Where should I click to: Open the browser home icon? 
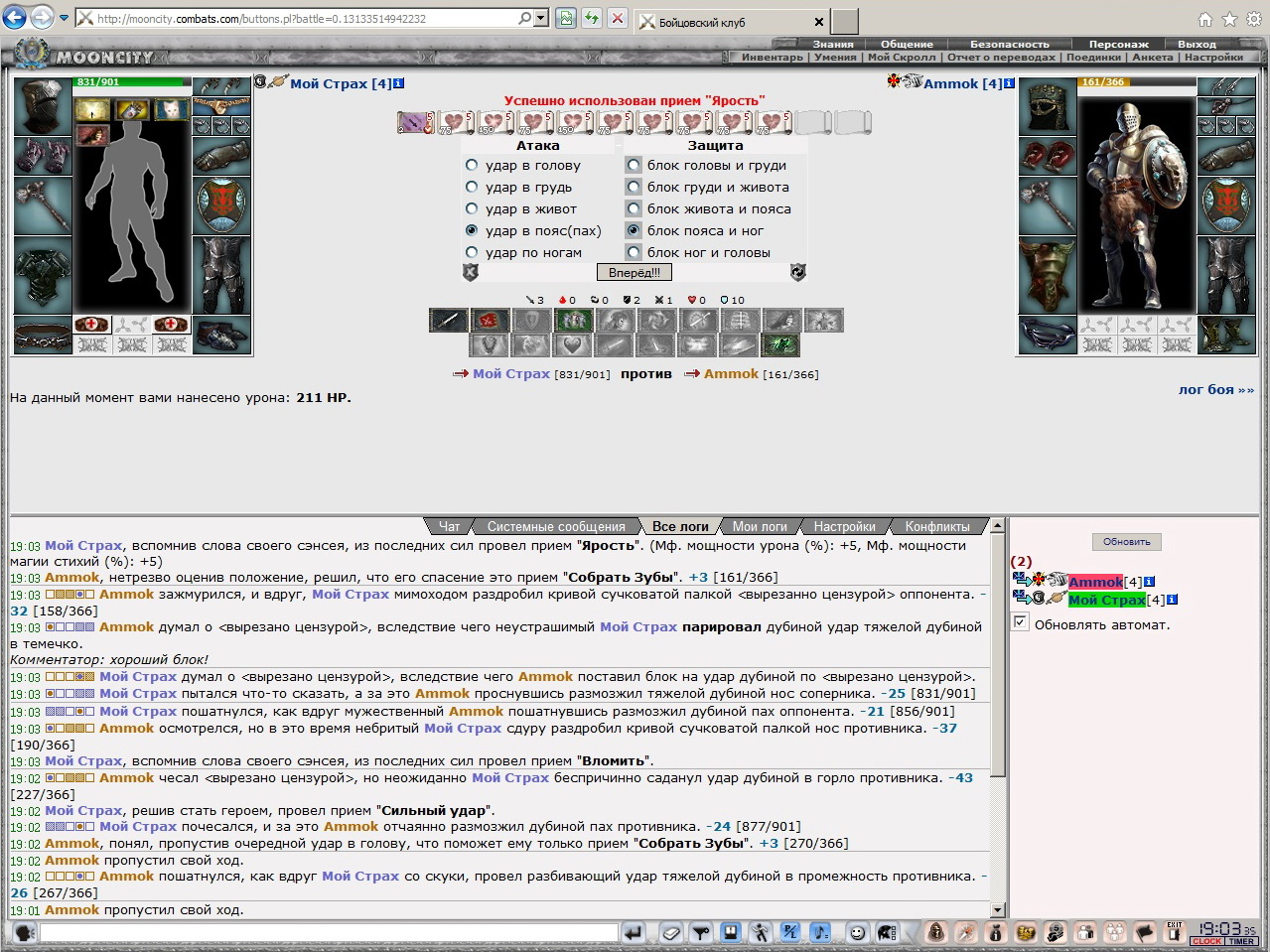pyautogui.click(x=1204, y=19)
